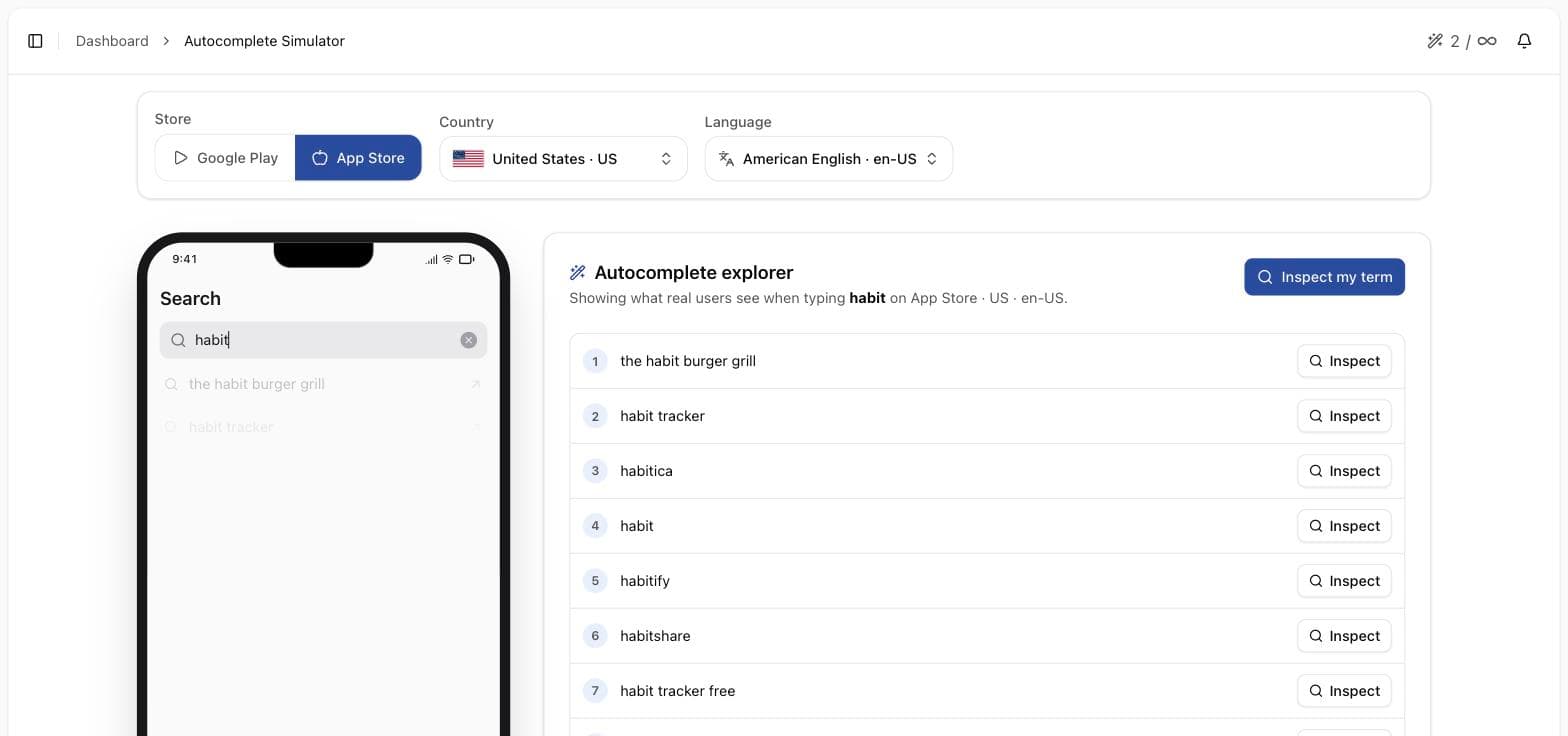Toggle the sidebar panel icon
Image resolution: width=1568 pixels, height=736 pixels.
35,41
